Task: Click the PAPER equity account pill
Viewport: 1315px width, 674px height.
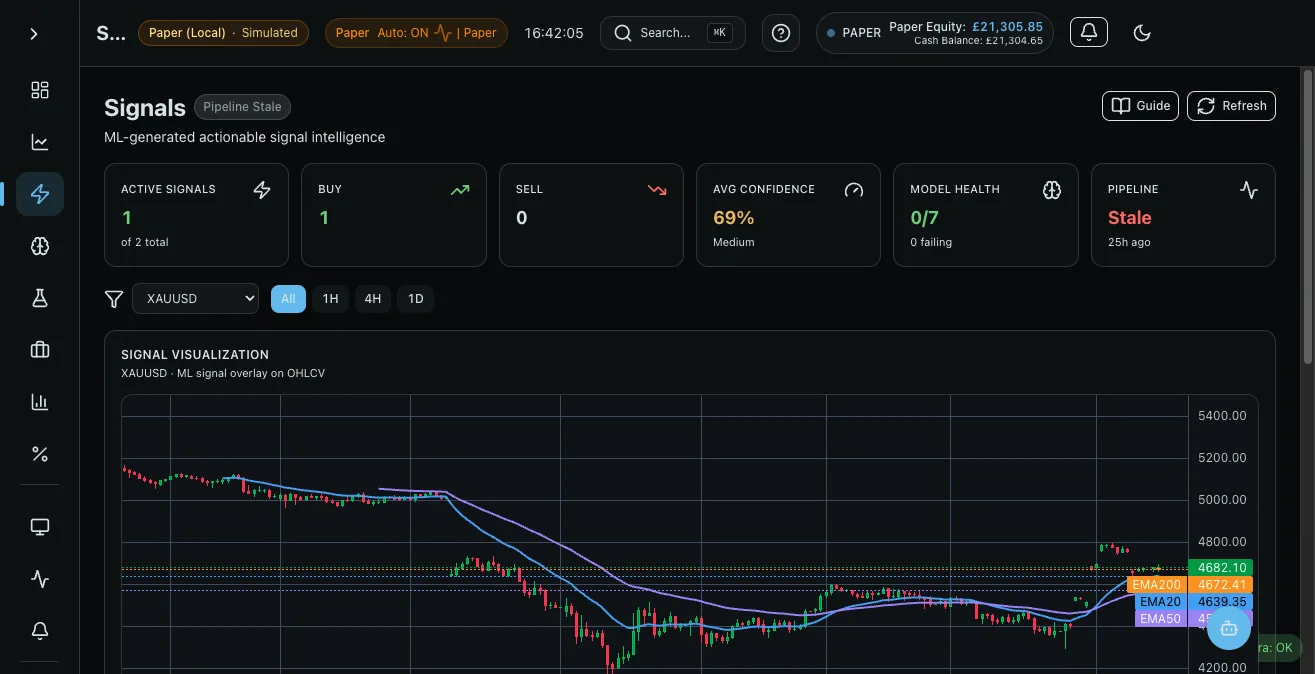Action: click(x=934, y=33)
